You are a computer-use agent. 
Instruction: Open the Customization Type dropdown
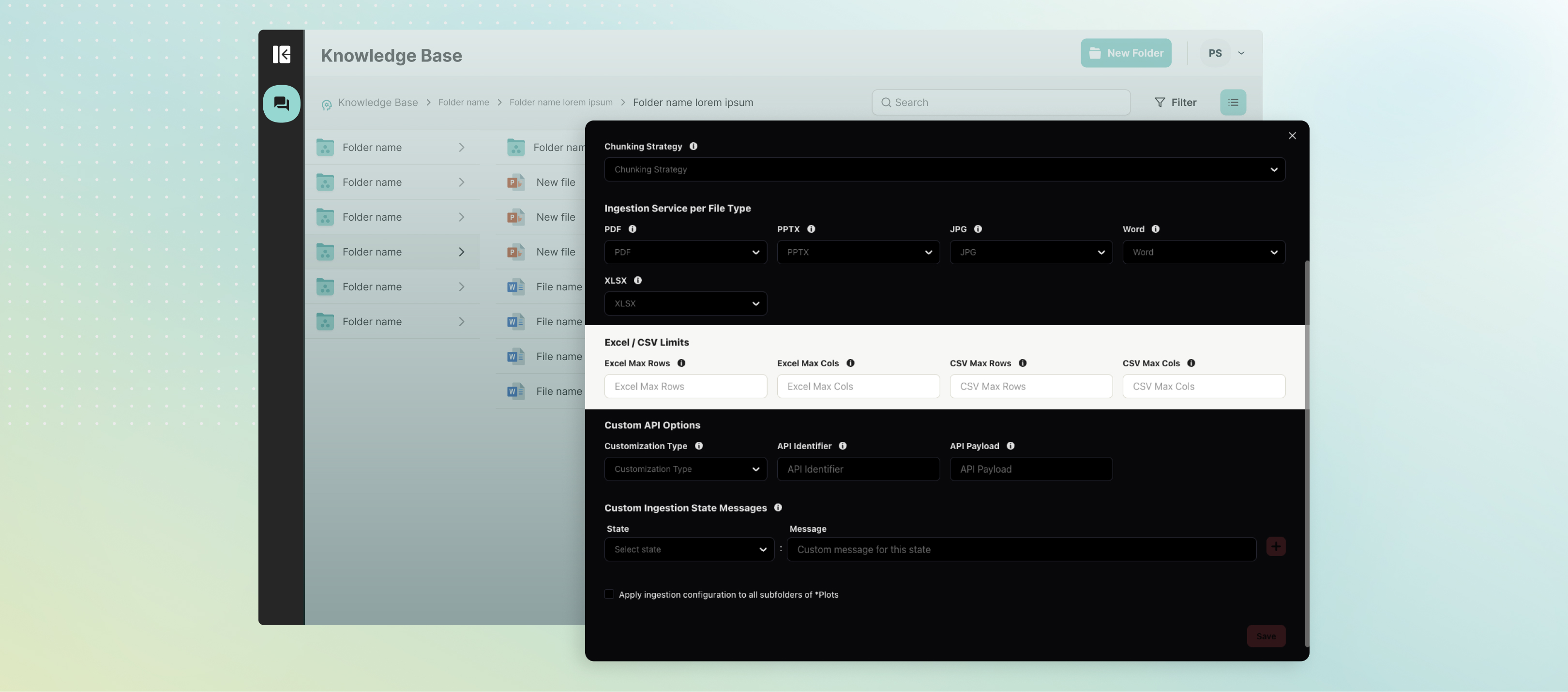pyautogui.click(x=685, y=469)
